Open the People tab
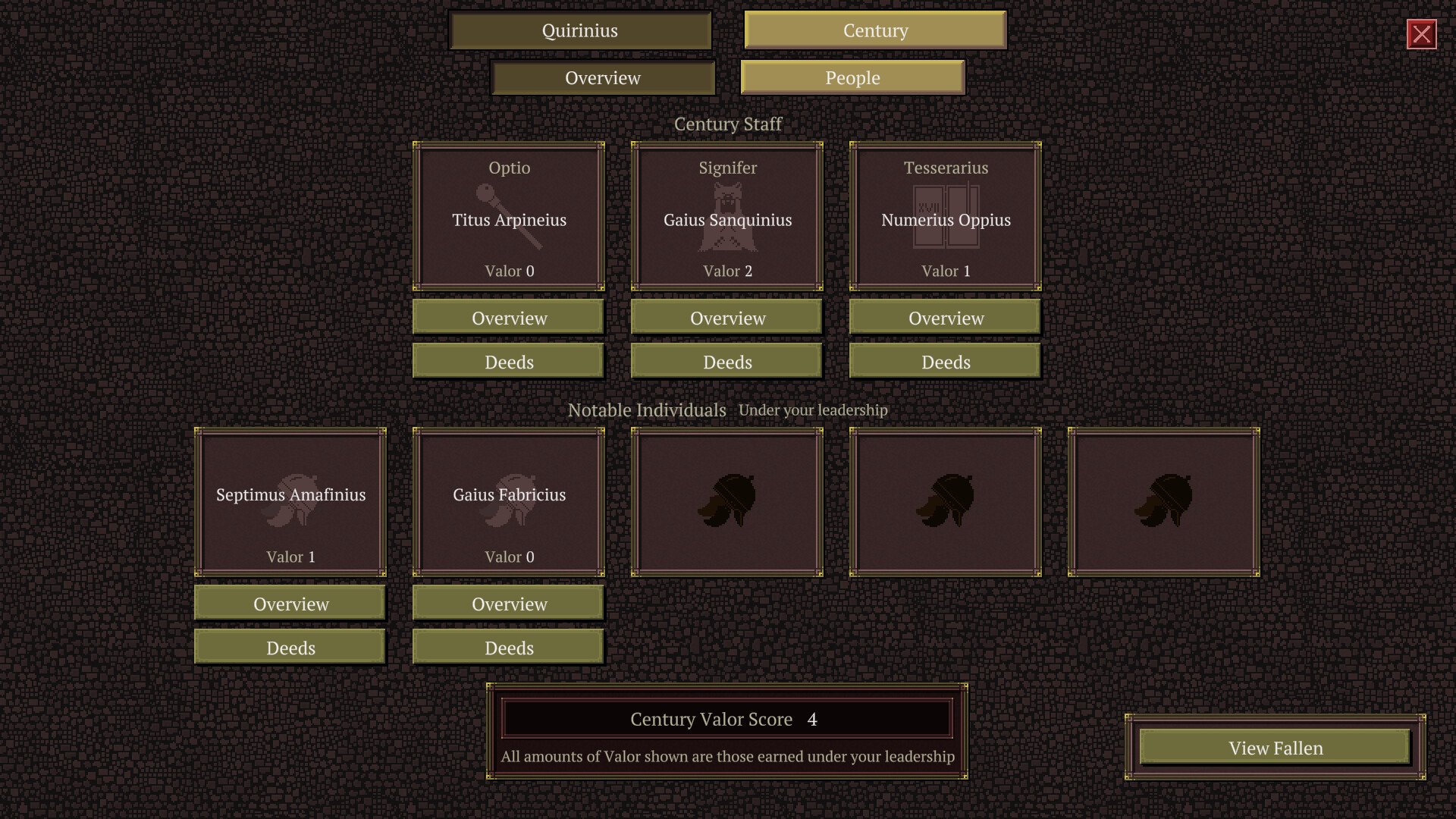 (852, 77)
